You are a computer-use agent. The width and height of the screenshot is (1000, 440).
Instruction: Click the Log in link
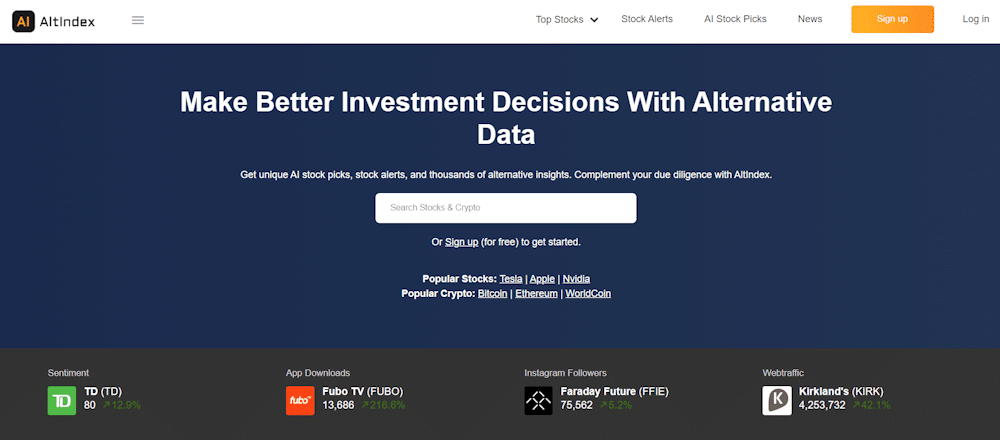coord(976,19)
